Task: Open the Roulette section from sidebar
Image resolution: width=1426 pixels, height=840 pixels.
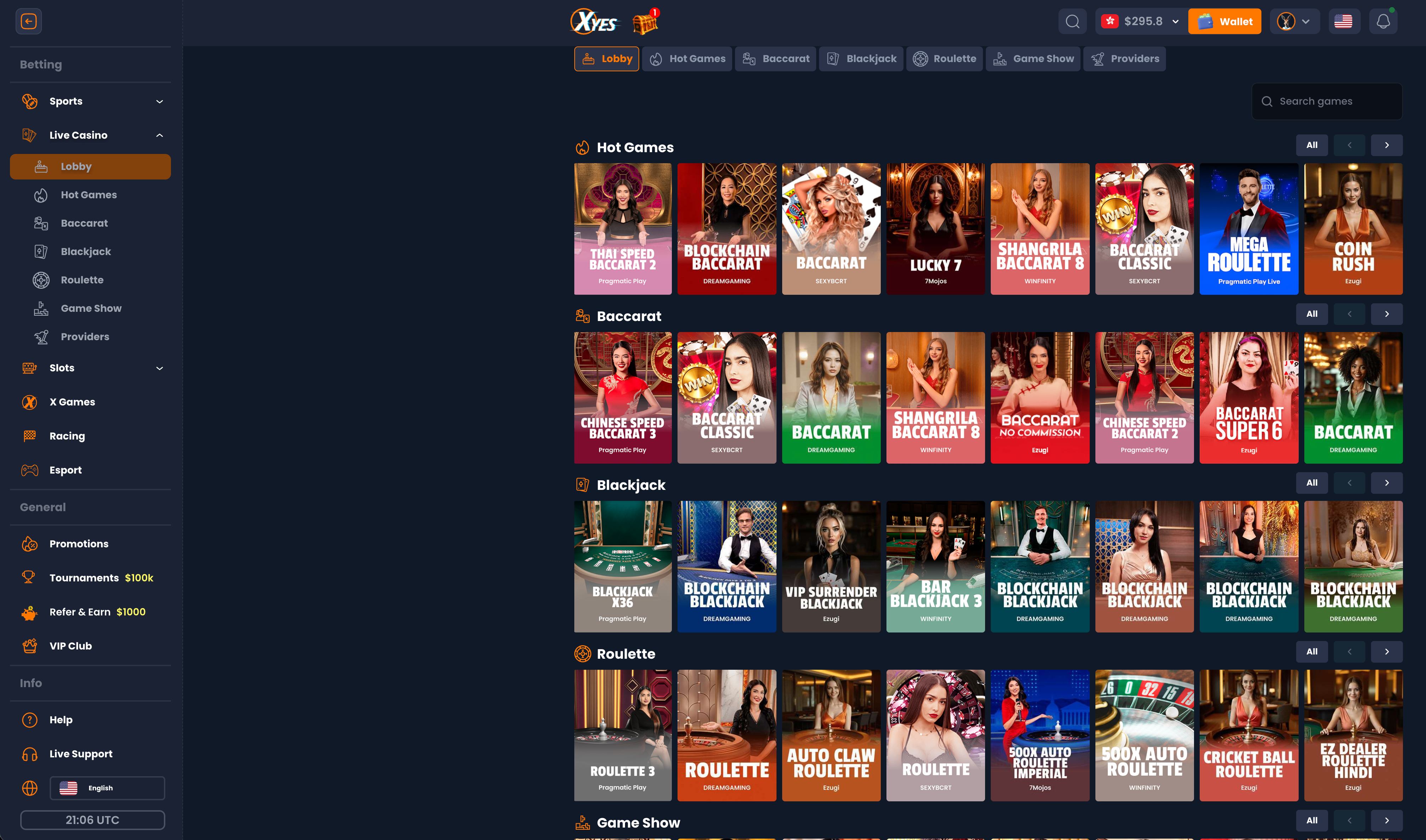Action: 83,280
